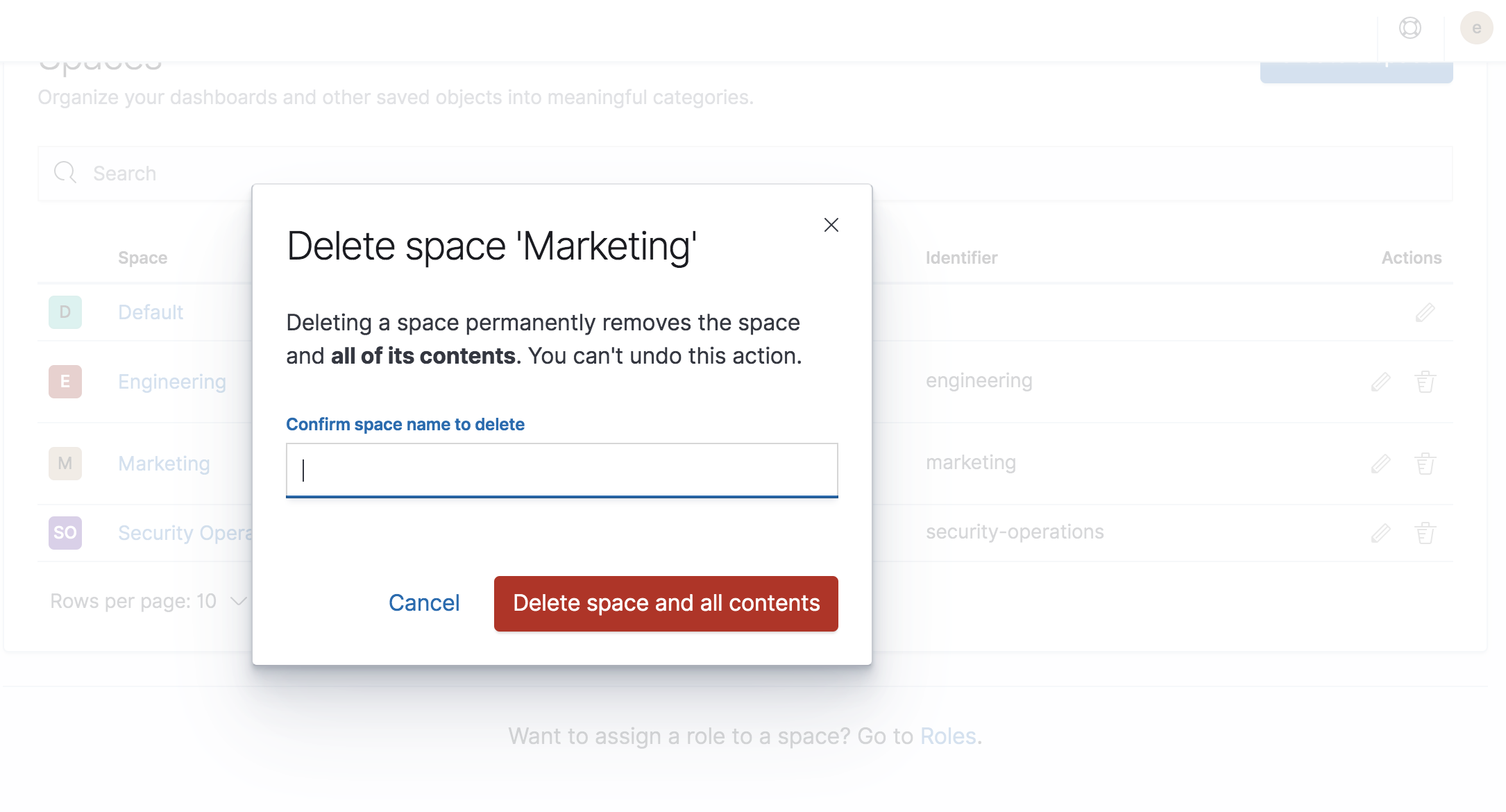1506x812 pixels.
Task: Edit the Engineering space with the pencil icon
Action: point(1380,381)
